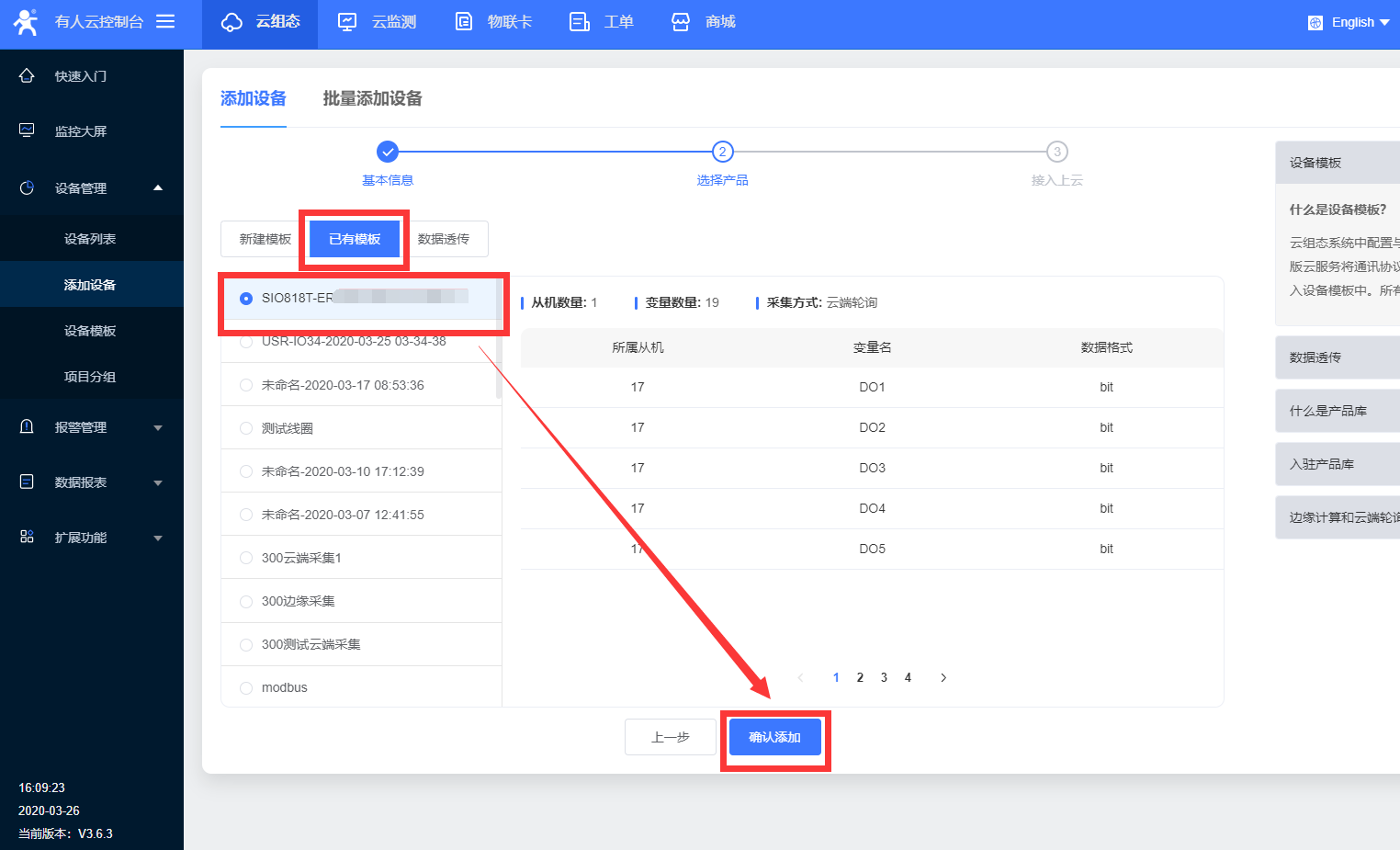Switch to the 批量添加设备 tab

pos(372,98)
